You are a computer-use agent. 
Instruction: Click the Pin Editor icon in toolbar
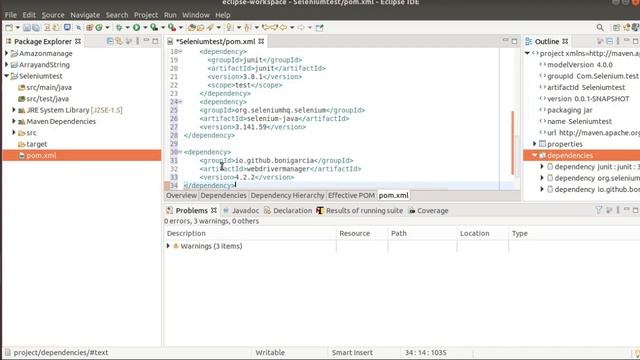[x=320, y=28]
